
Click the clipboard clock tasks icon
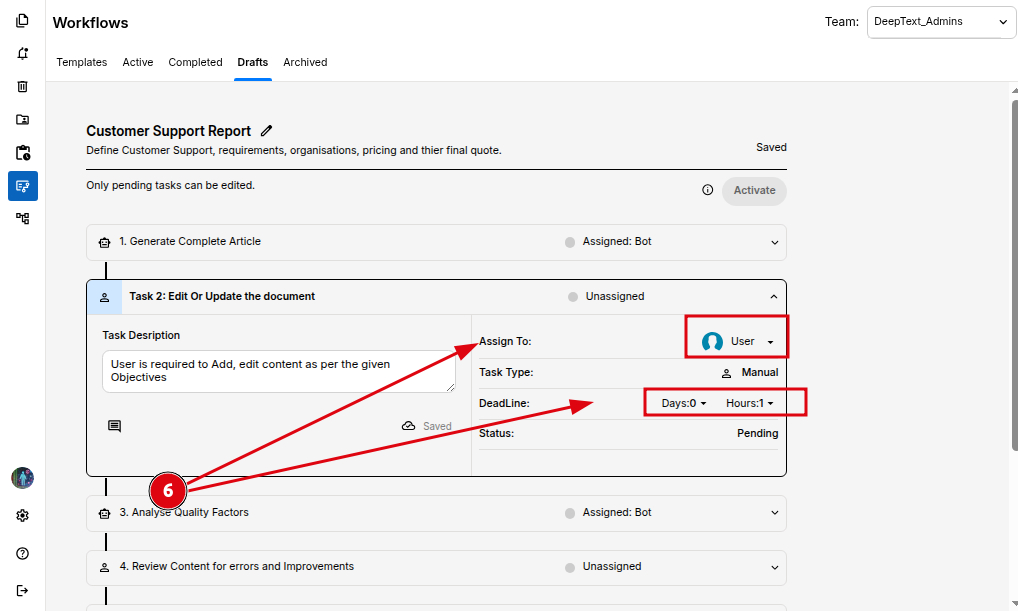pos(22,153)
